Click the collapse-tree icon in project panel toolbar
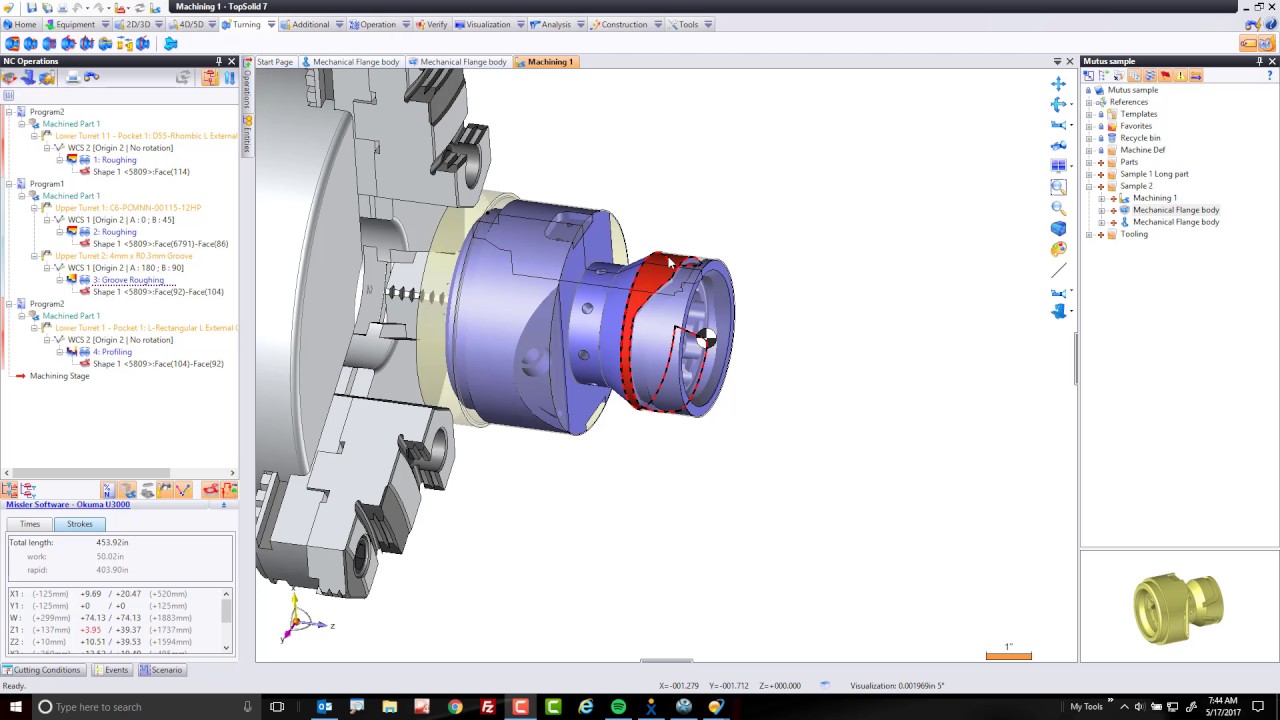 tap(1105, 76)
